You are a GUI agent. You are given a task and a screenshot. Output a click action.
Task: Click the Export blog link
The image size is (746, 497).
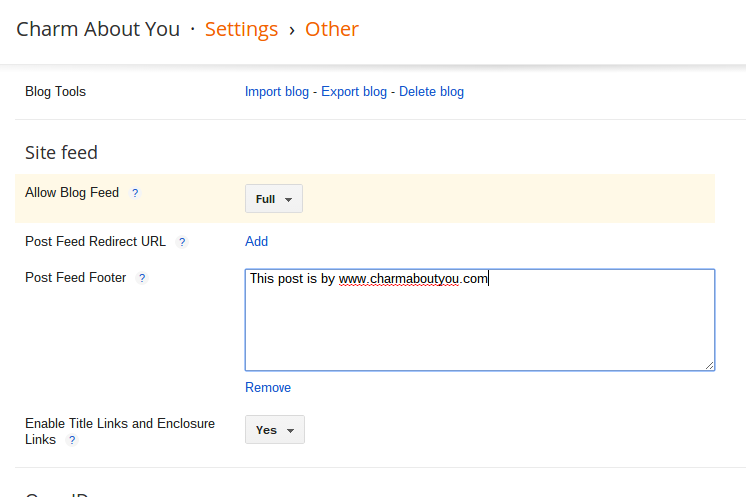[x=354, y=92]
